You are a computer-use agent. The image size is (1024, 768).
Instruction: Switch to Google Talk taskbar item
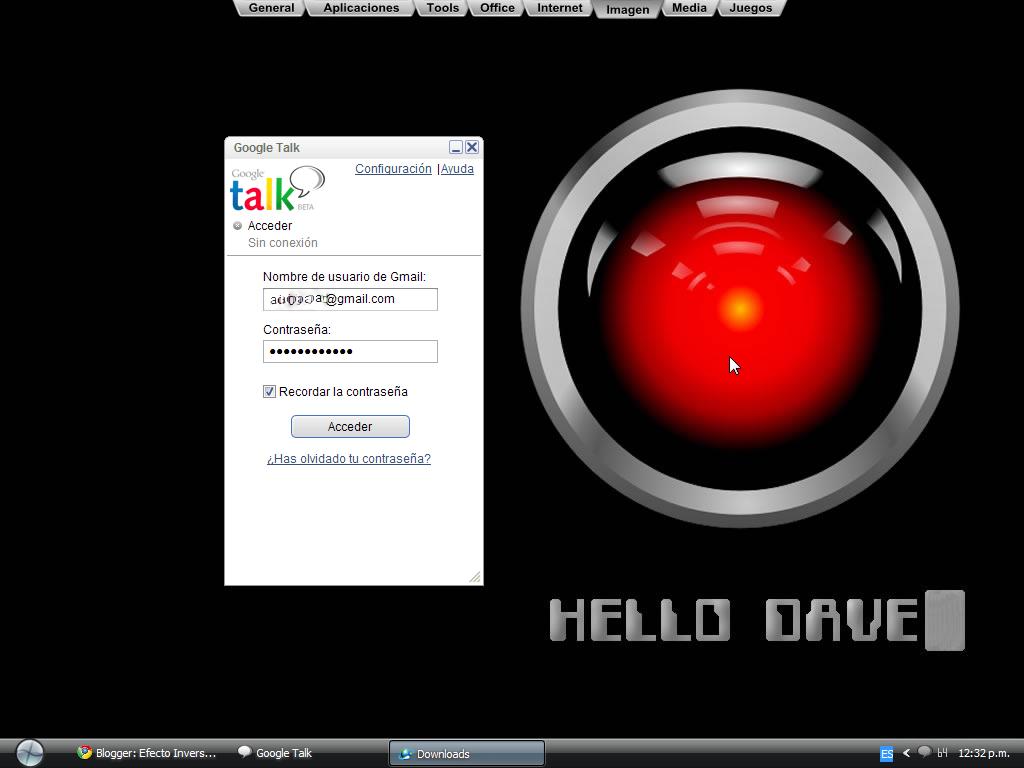[x=275, y=753]
